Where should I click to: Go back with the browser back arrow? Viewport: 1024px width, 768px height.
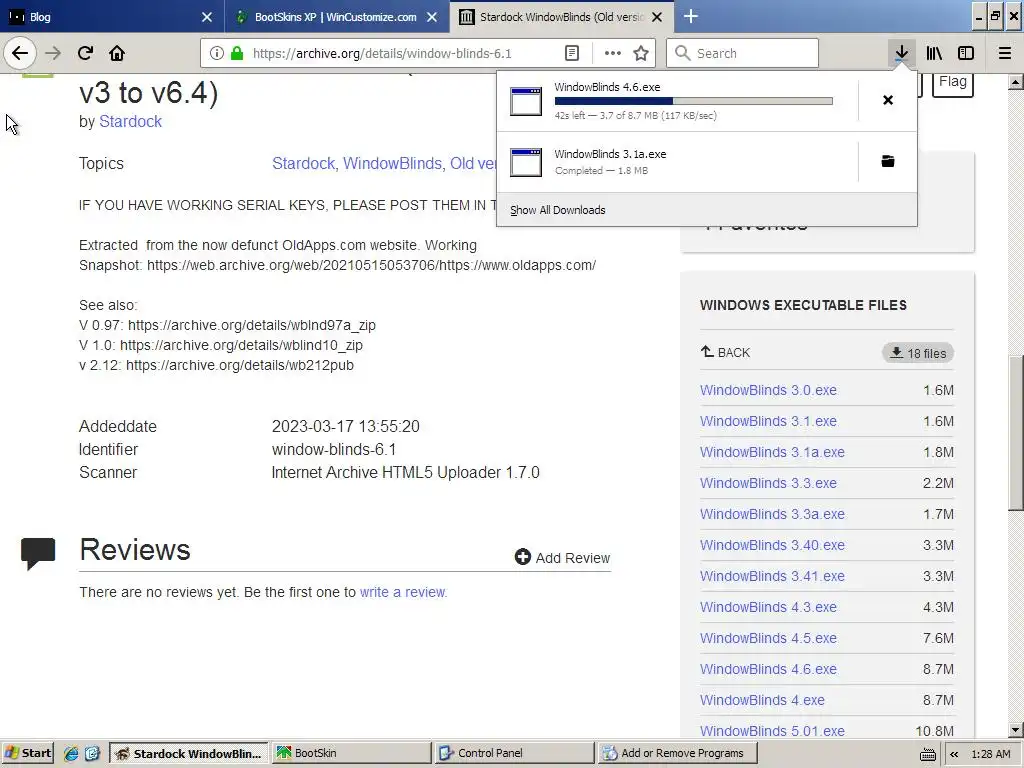[x=20, y=53]
